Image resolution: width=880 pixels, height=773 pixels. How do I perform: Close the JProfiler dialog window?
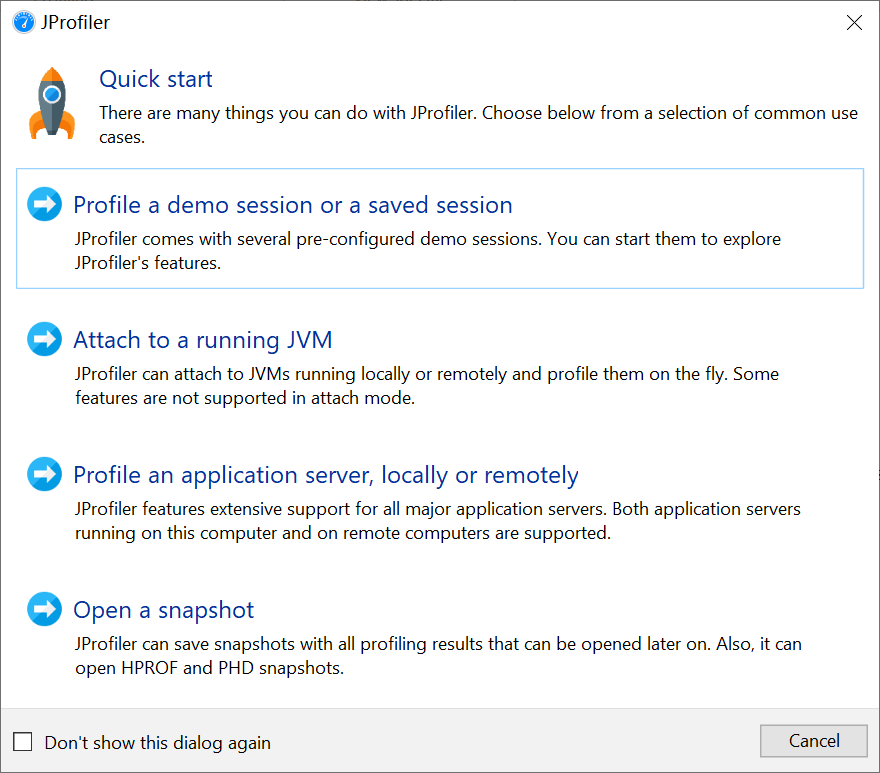point(854,22)
